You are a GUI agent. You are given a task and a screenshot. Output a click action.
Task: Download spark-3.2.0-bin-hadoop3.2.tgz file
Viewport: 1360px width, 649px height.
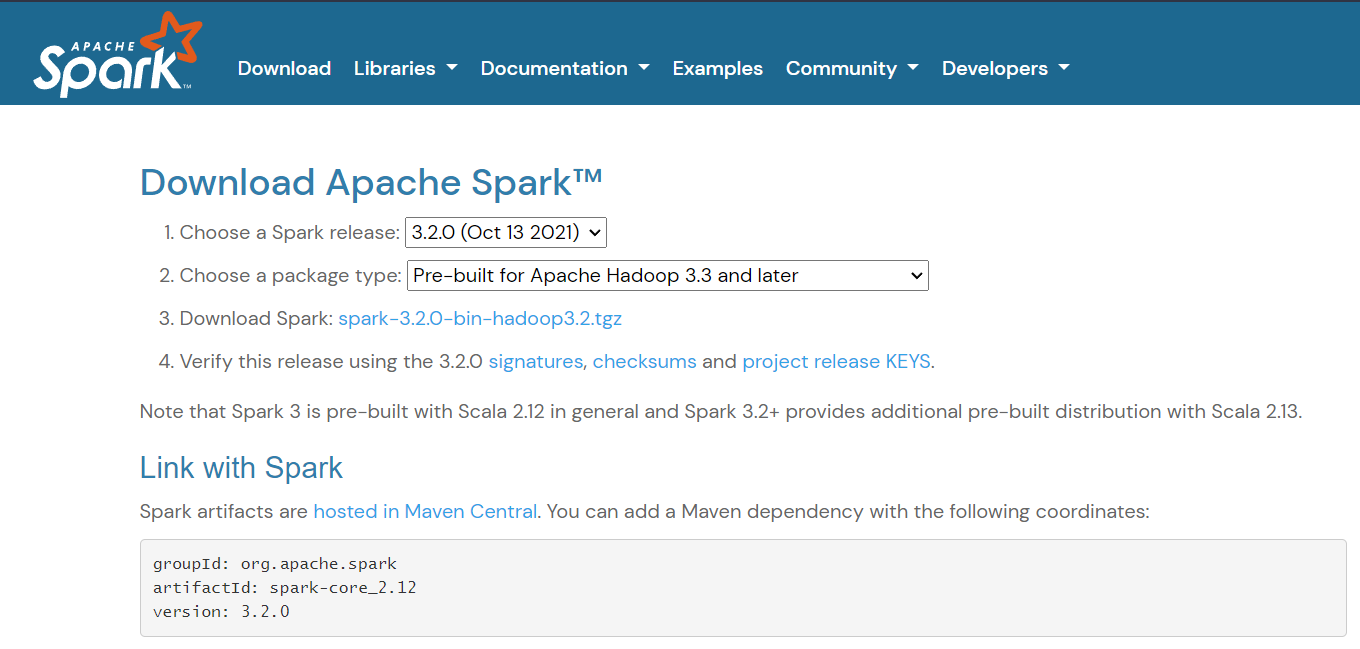tap(480, 319)
